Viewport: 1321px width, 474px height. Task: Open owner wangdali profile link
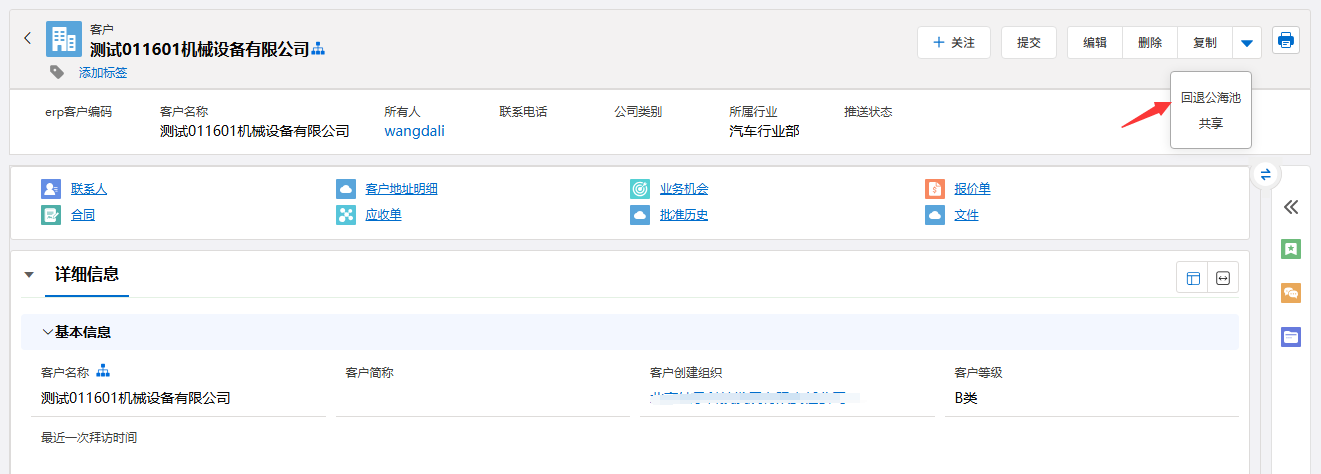pos(414,131)
